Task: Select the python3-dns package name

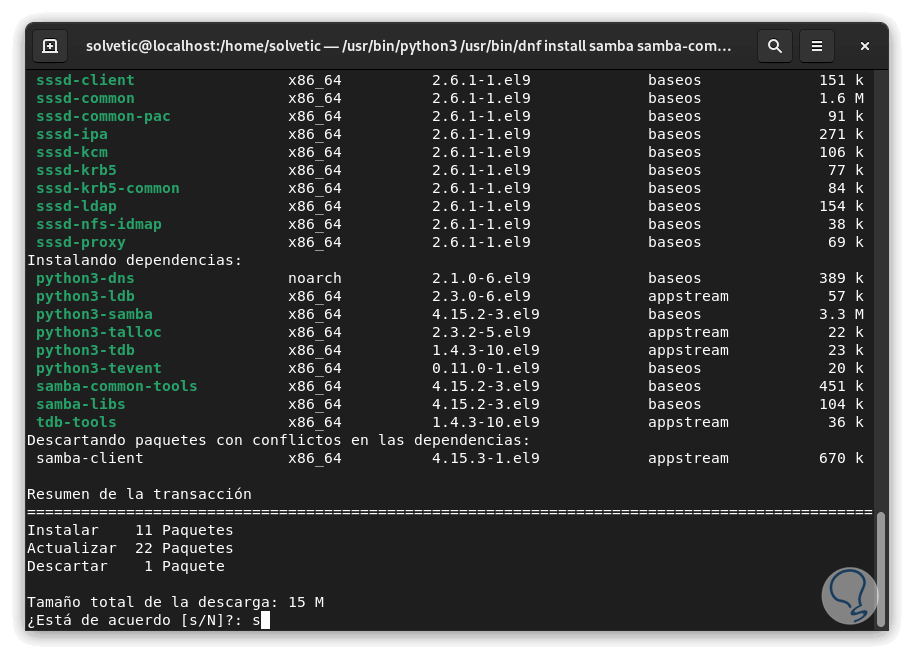Action: click(85, 278)
